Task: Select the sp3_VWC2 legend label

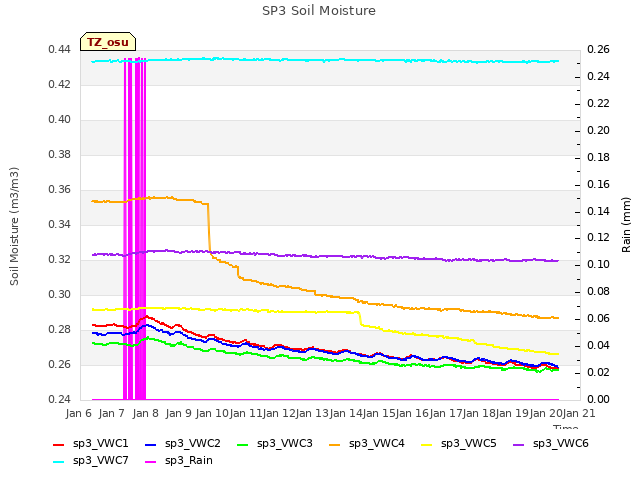Action: (193, 443)
